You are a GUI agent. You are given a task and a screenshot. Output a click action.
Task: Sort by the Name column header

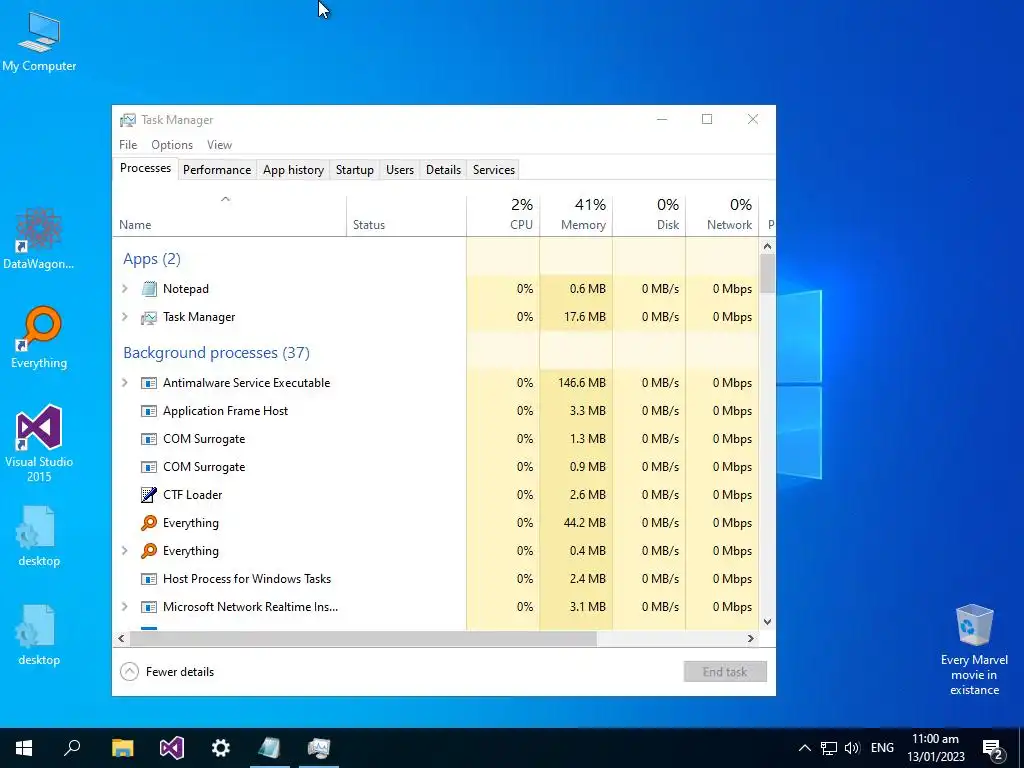point(229,216)
